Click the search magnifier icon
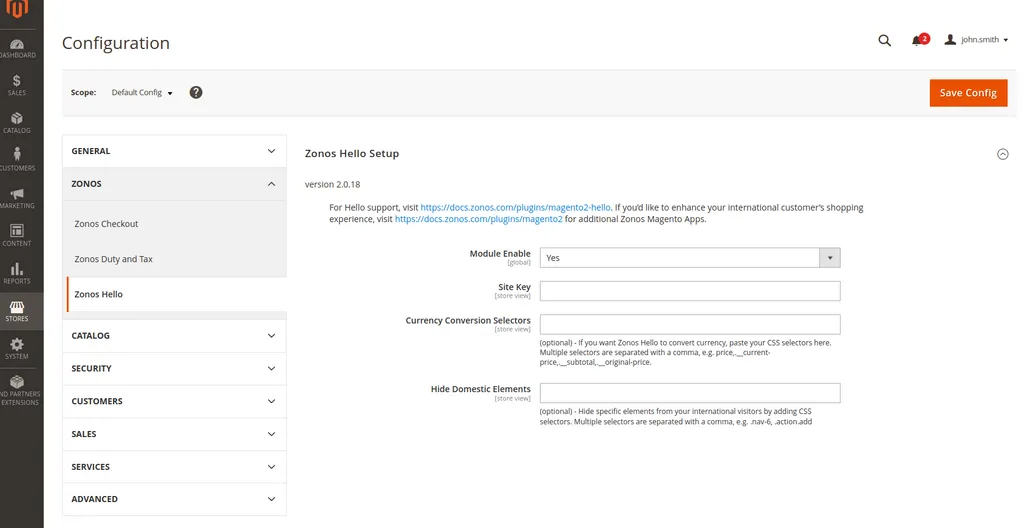Viewport: 1024px width, 528px height. 884,41
